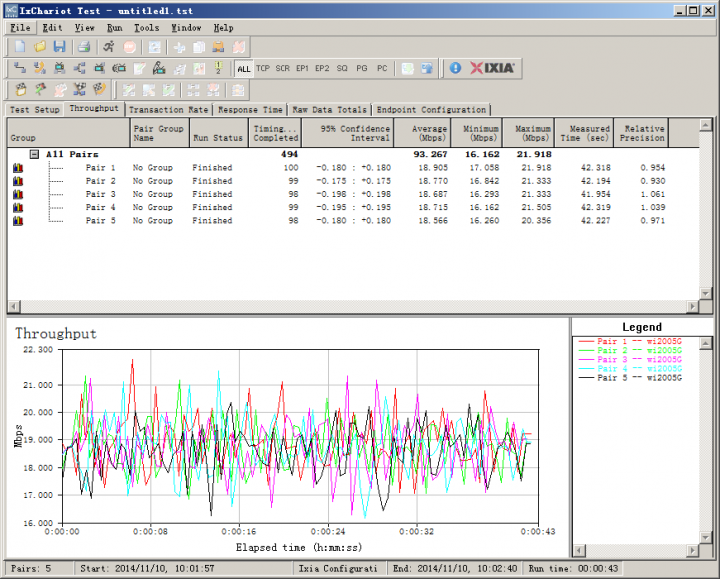Viewport: 720px width, 579px height.
Task: Click the IXIA logo
Action: 492,68
